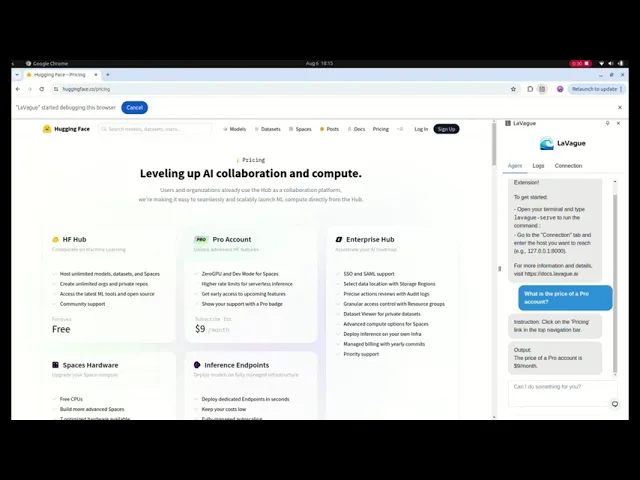The image size is (640, 480).
Task: Cancel LaVague debugging of this browser
Action: point(134,108)
